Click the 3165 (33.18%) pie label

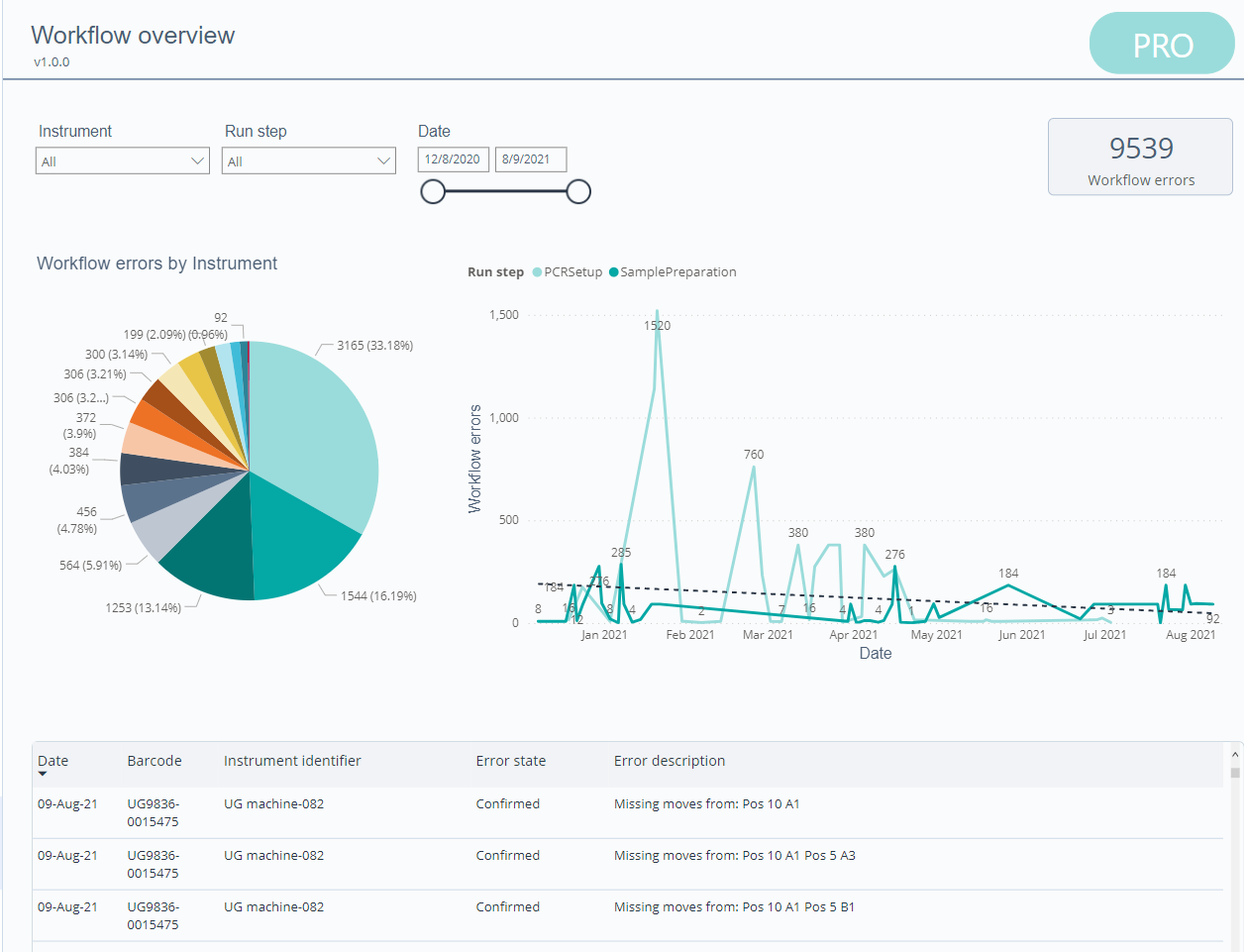pos(375,346)
